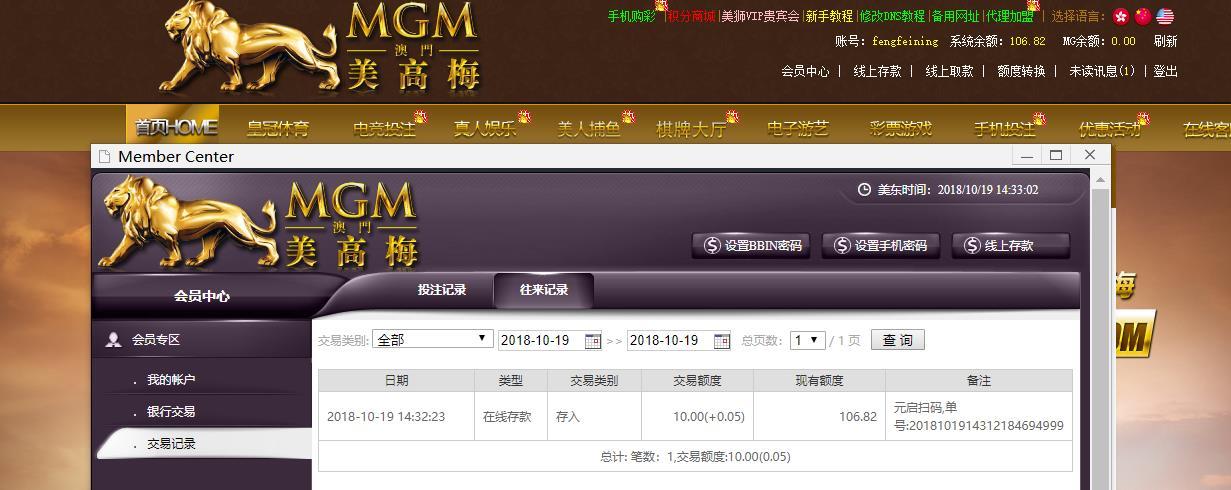Click the 设置BBIN密码 button

click(750, 246)
